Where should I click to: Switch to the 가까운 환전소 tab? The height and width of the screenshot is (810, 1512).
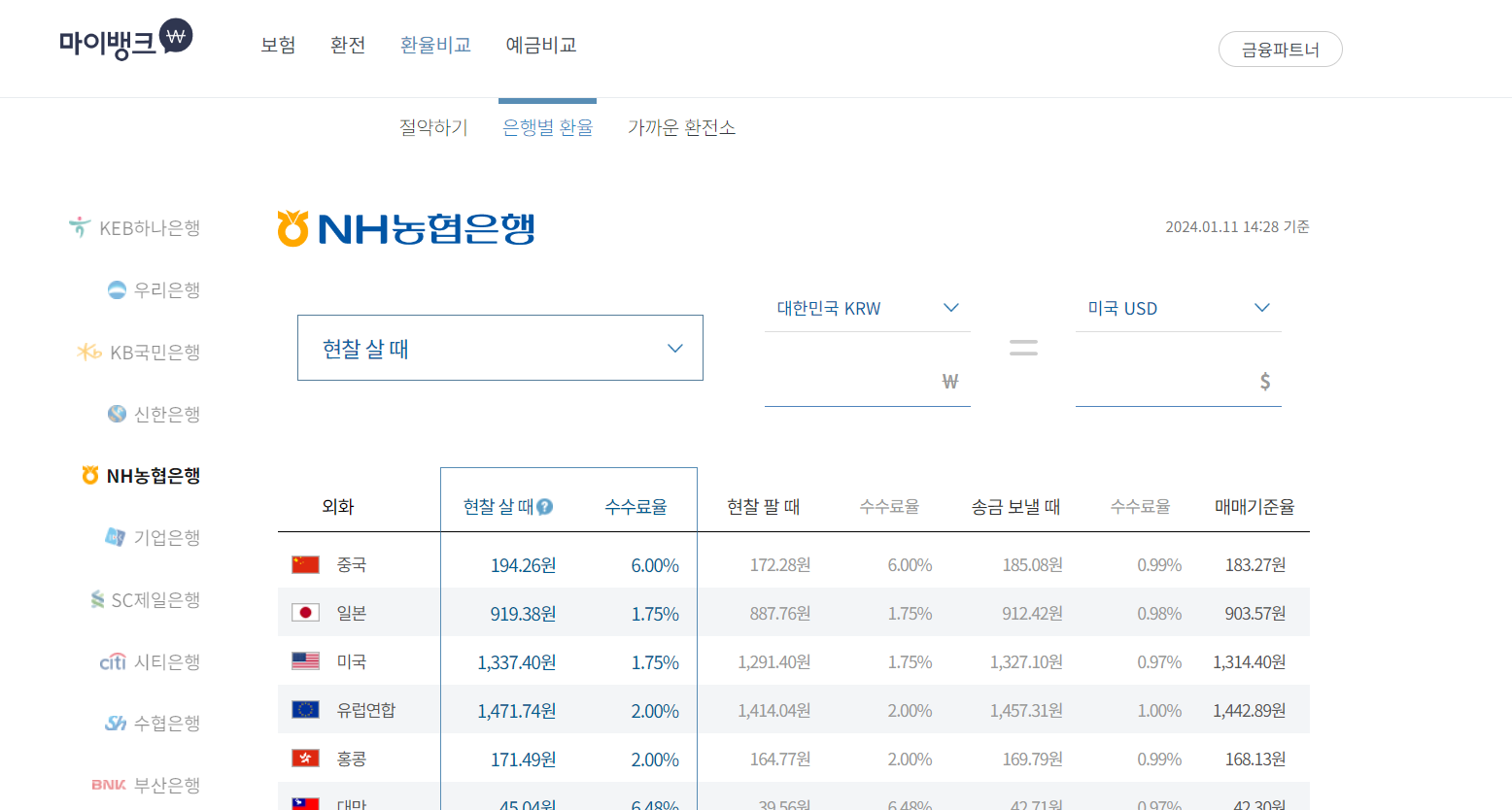681,127
